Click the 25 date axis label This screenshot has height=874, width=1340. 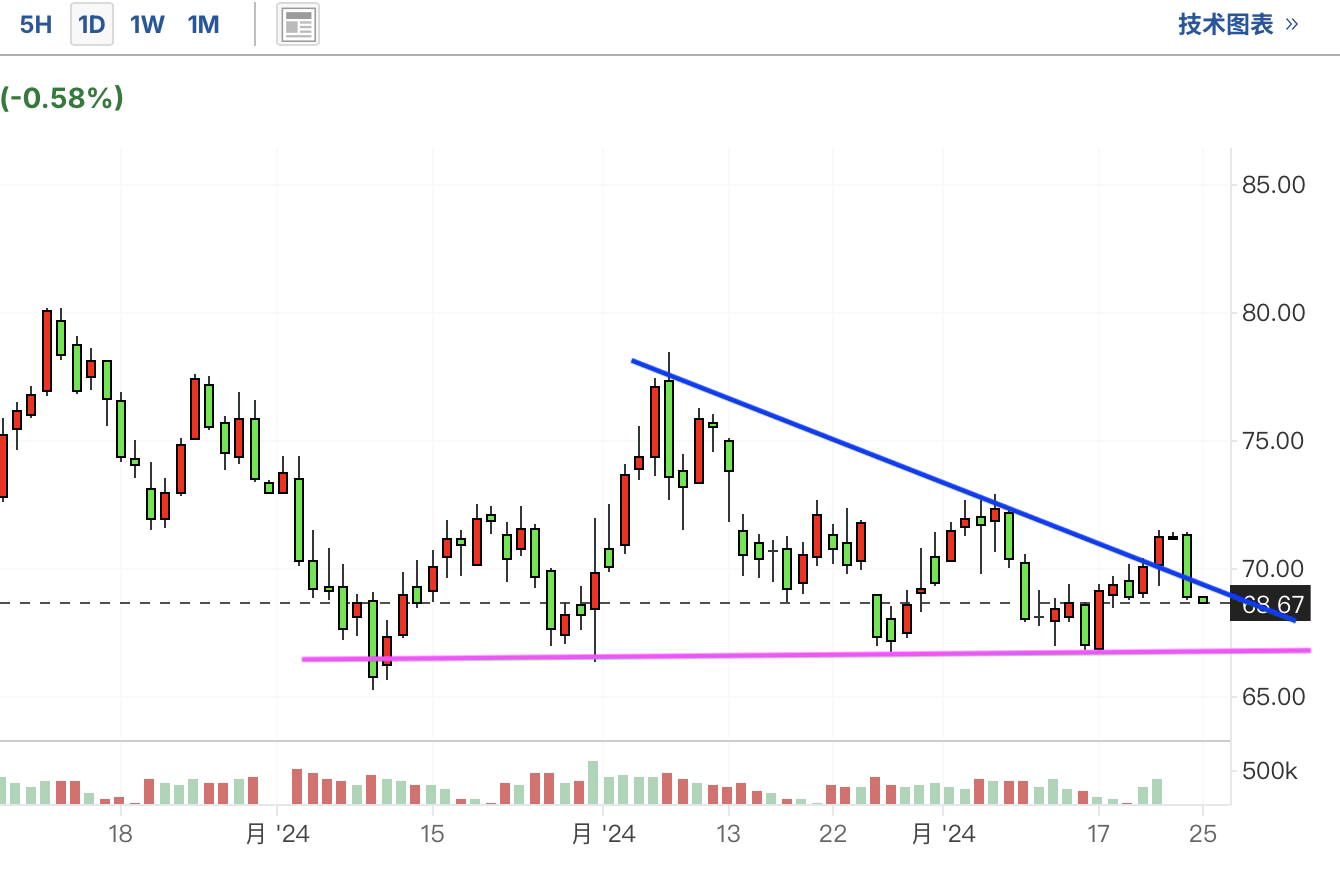point(1203,834)
